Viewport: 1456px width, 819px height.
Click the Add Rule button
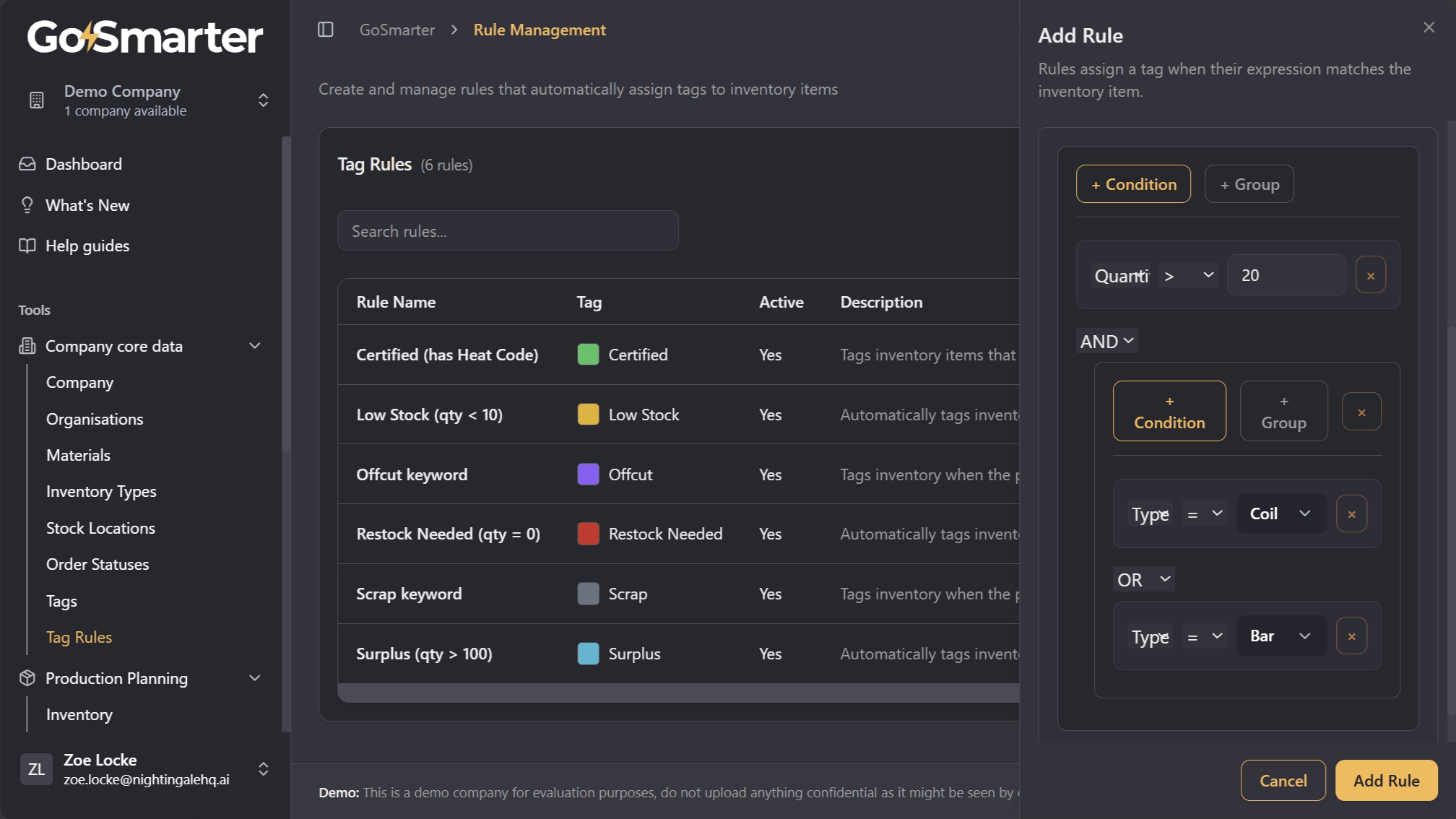[x=1386, y=780]
